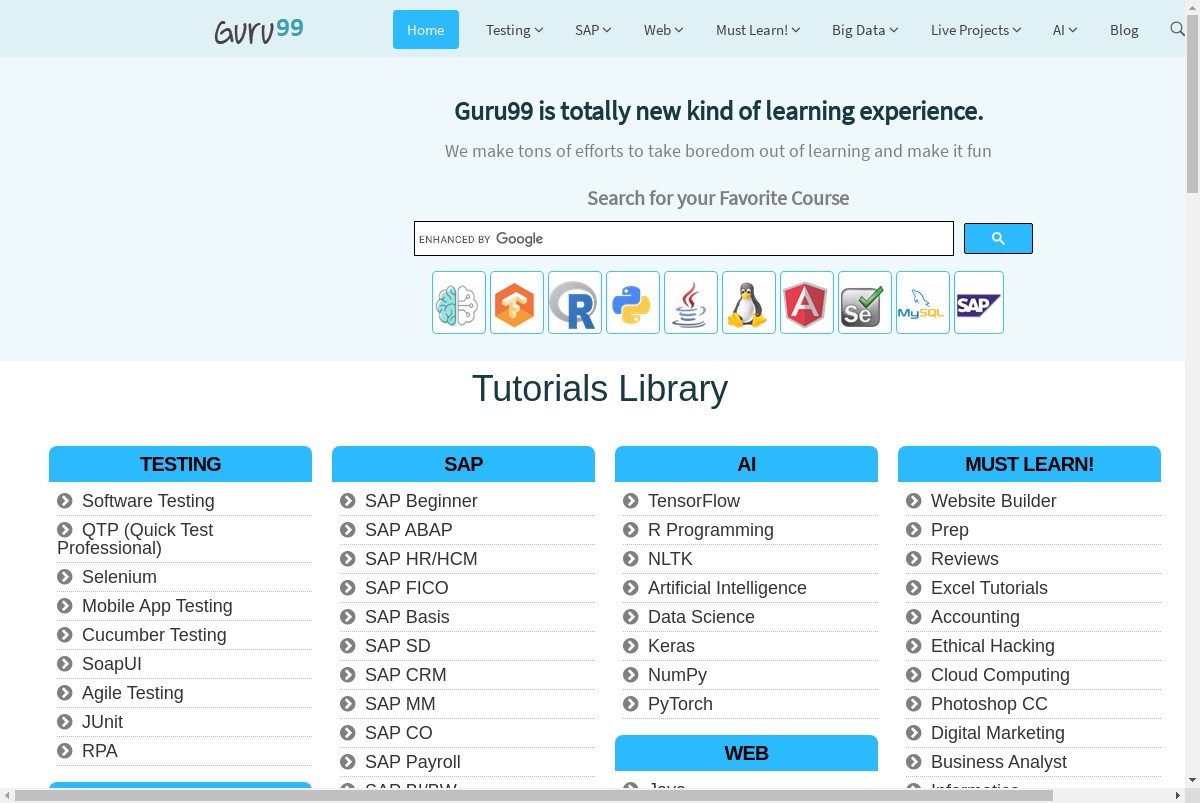Select the AI category header in Tutorials Library

pyautogui.click(x=746, y=464)
